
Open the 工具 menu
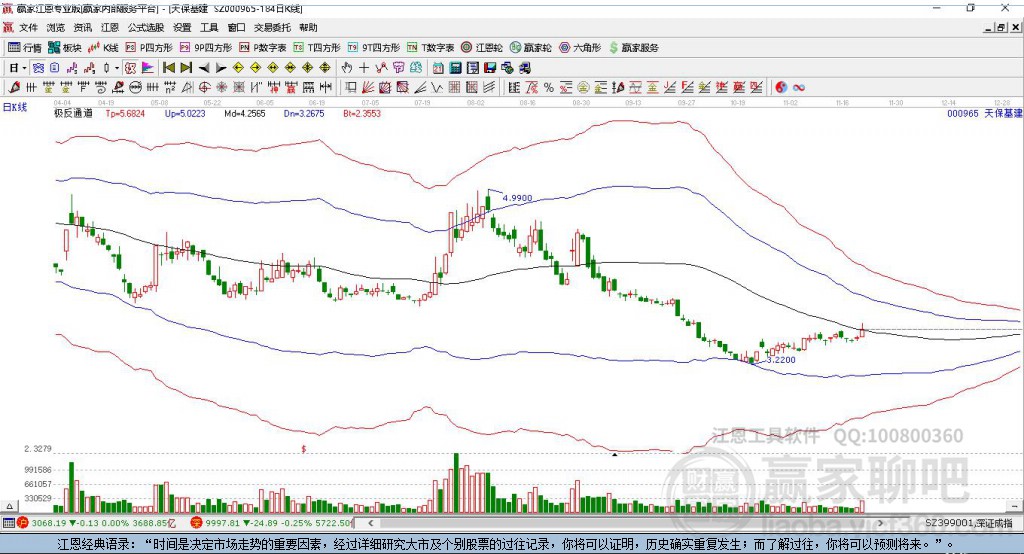click(209, 27)
